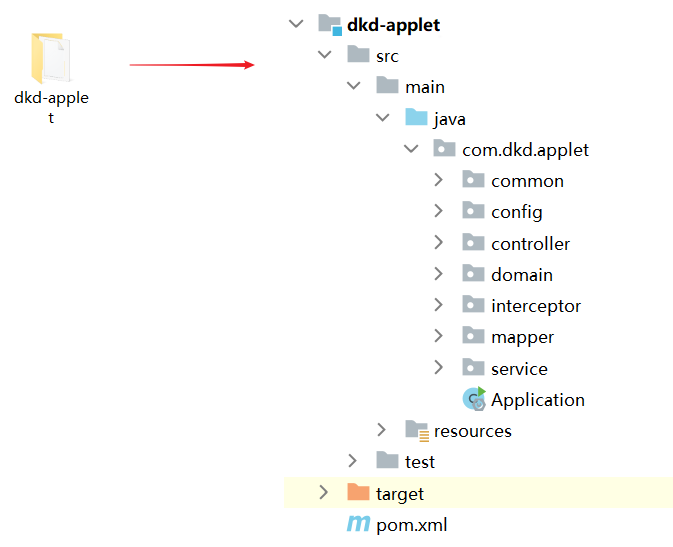Viewport: 673px width, 547px height.
Task: Select the config package label
Action: (516, 212)
